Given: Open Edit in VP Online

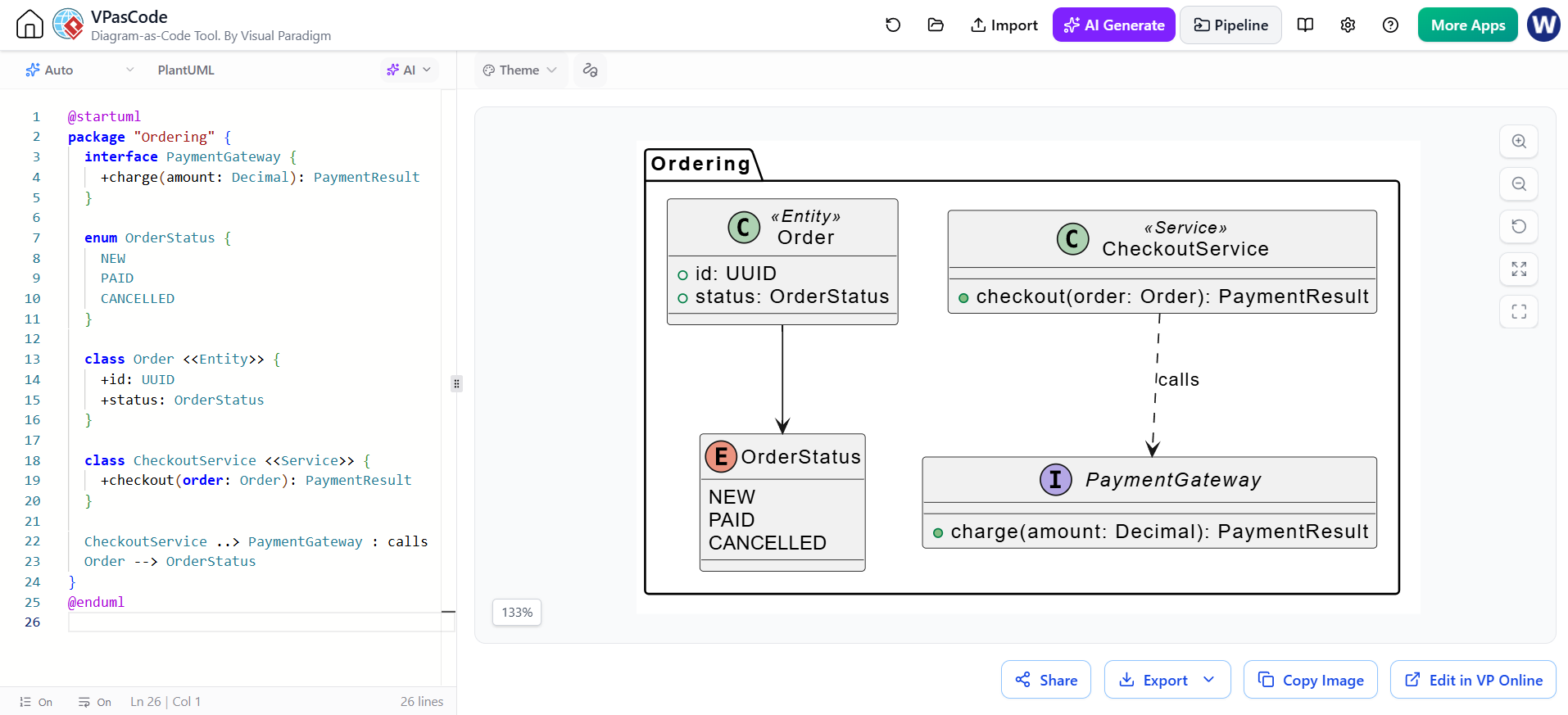Looking at the screenshot, I should 1473,680.
